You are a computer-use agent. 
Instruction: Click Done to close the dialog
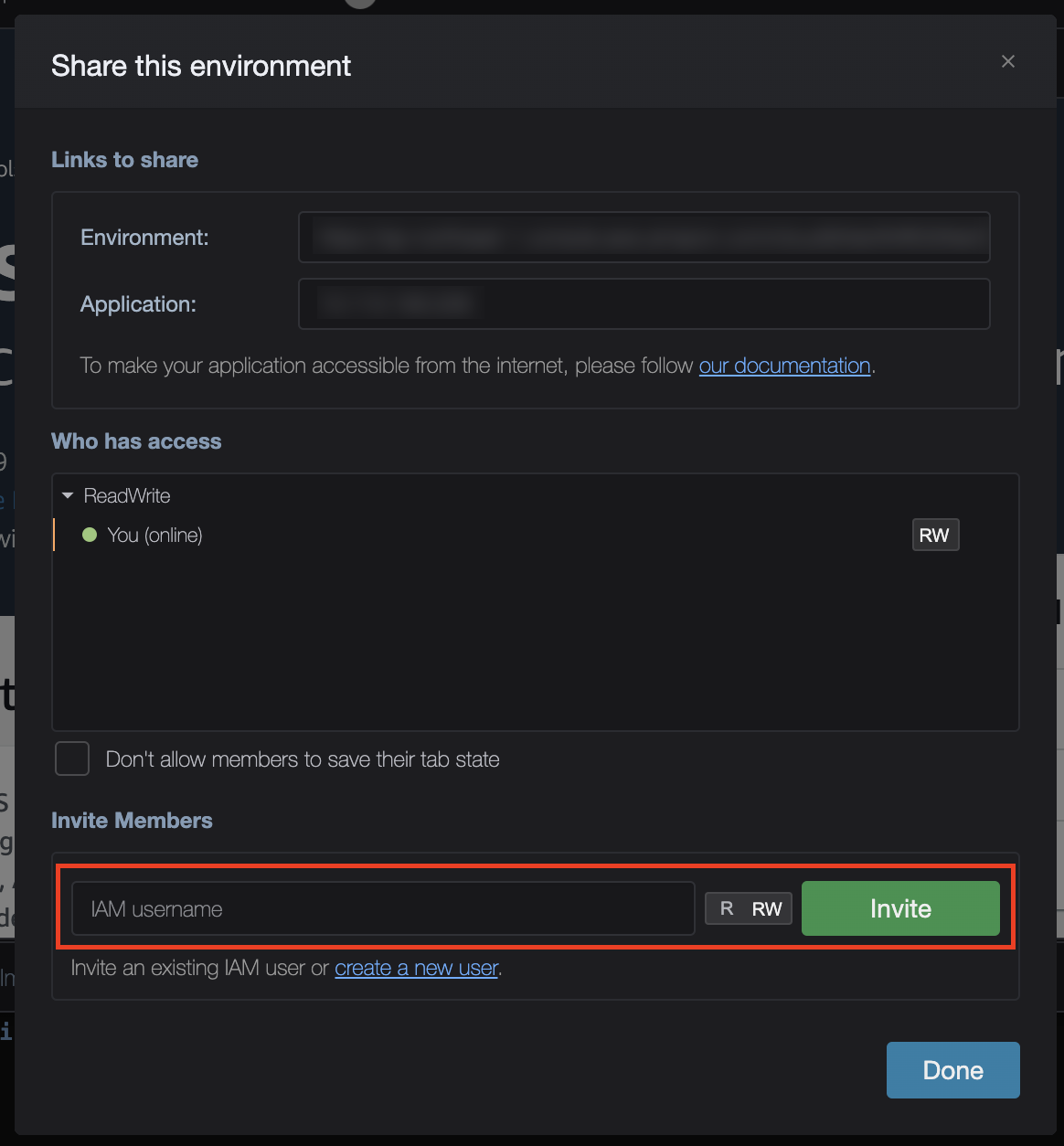[952, 1069]
